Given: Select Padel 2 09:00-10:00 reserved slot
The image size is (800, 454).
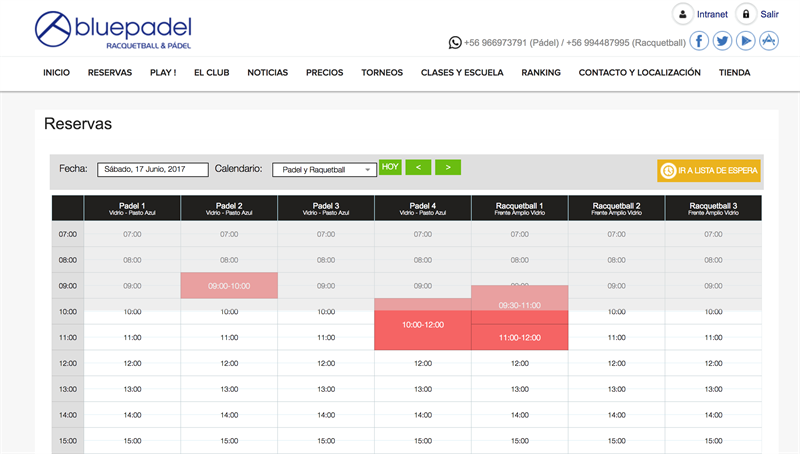Looking at the screenshot, I should pos(229,285).
